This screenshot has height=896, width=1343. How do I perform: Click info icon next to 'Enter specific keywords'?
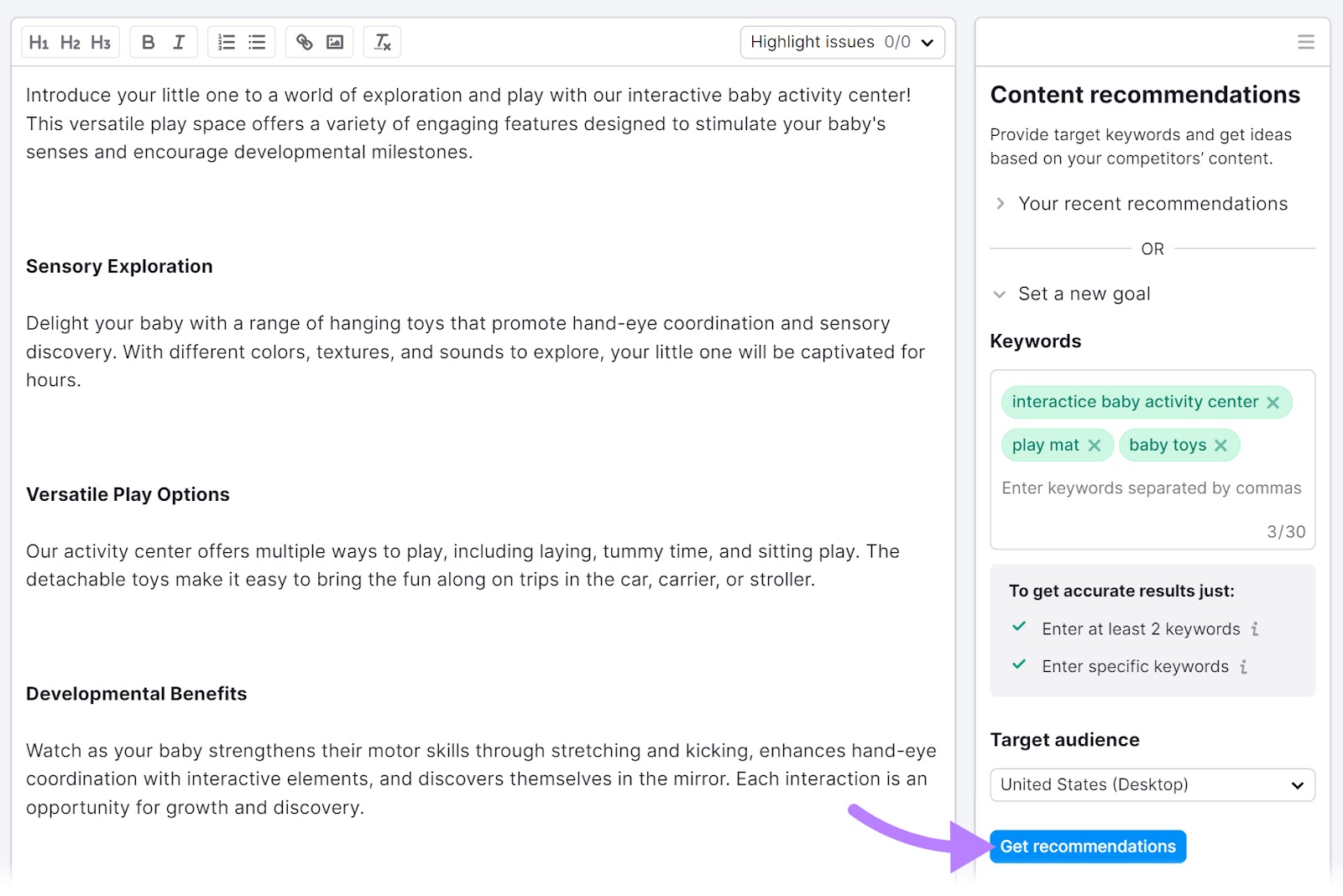point(1243,666)
